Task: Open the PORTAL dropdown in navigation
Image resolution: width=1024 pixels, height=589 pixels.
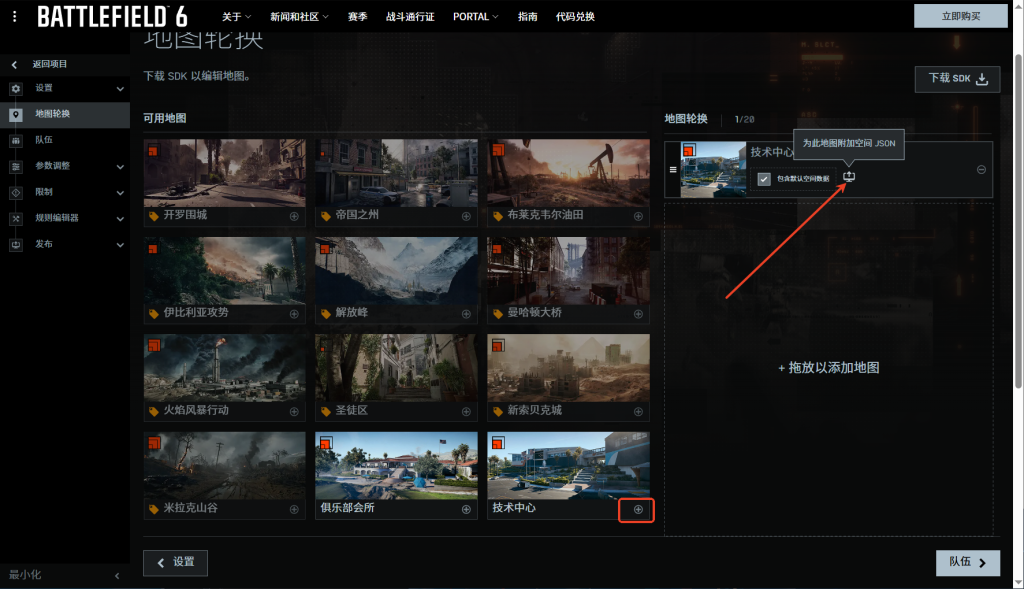Action: tap(476, 17)
